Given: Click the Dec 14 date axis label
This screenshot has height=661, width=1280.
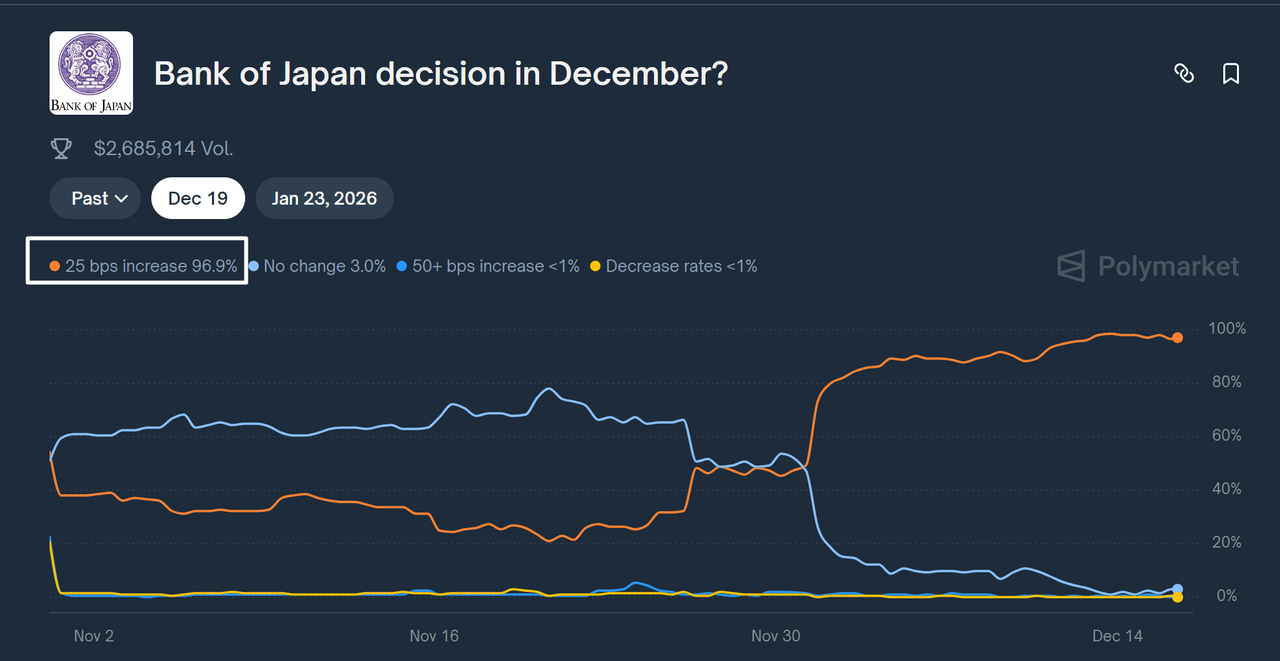Looking at the screenshot, I should 1117,636.
